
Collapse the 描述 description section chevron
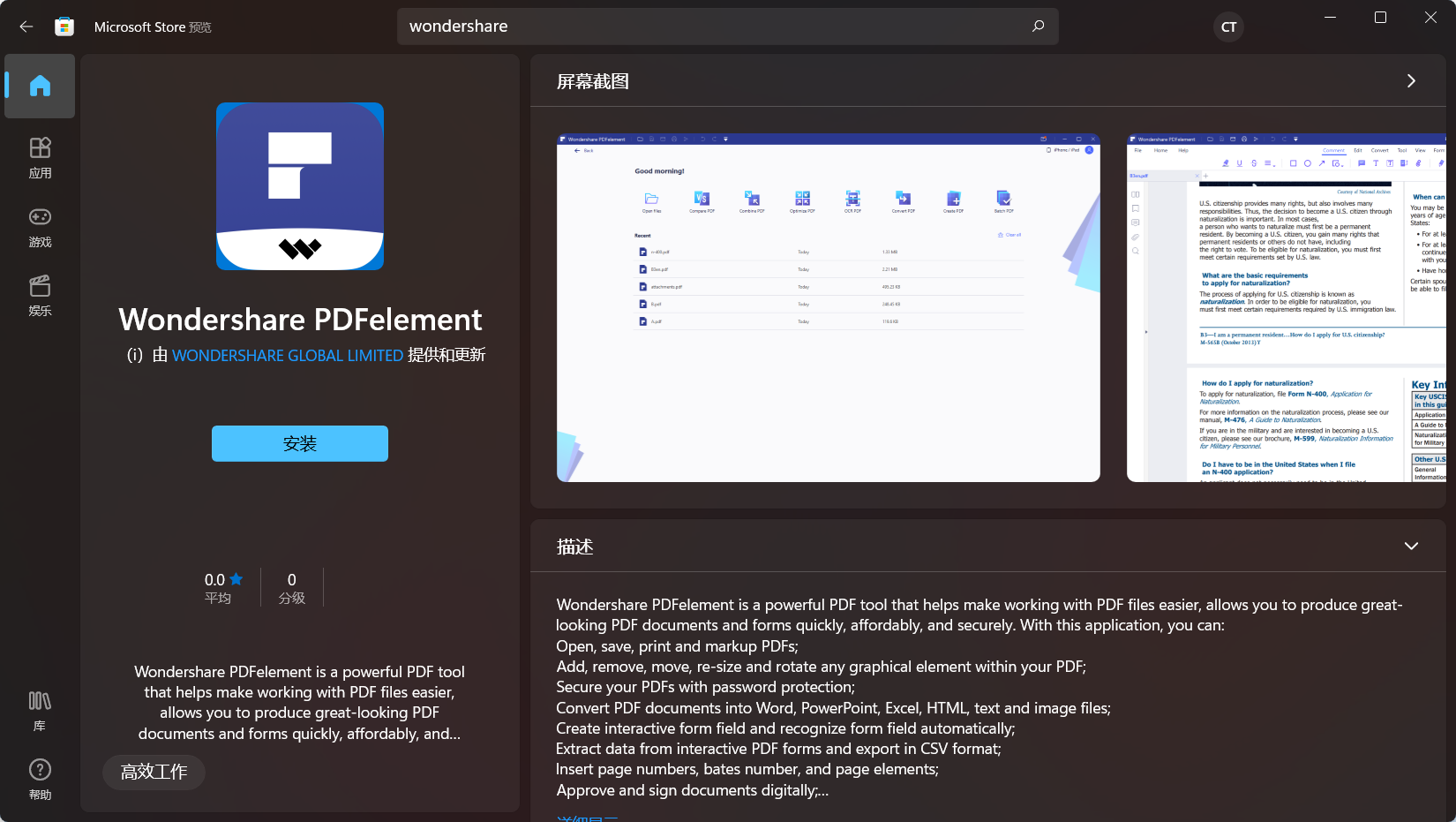(1411, 547)
